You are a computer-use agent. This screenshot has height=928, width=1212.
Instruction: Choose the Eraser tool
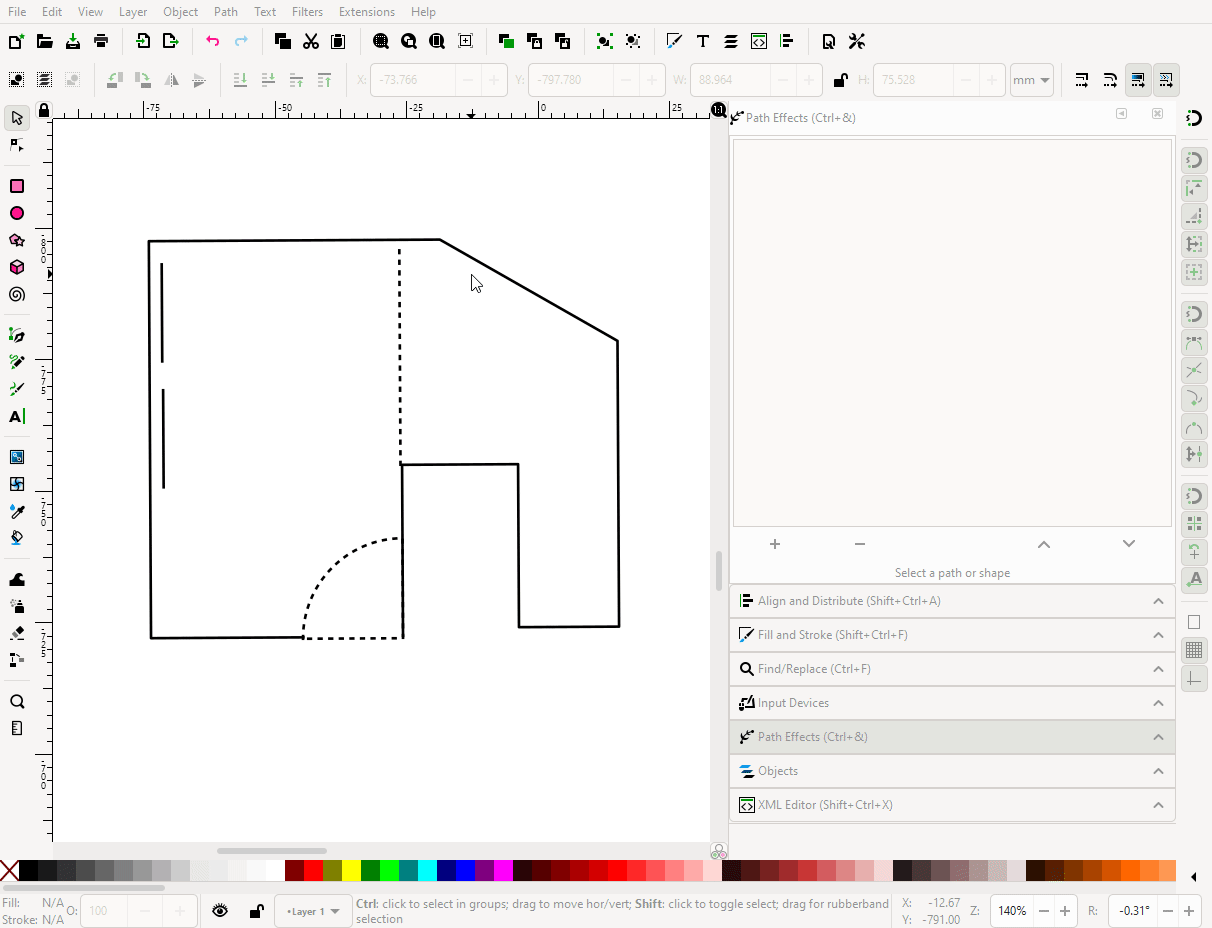click(x=17, y=633)
